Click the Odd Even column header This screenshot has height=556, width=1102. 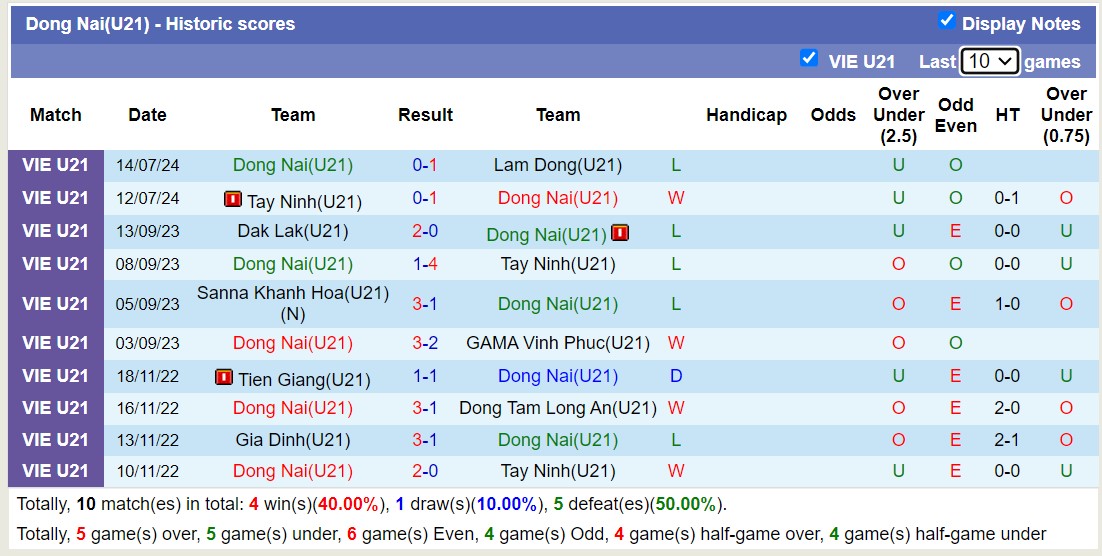tap(955, 115)
